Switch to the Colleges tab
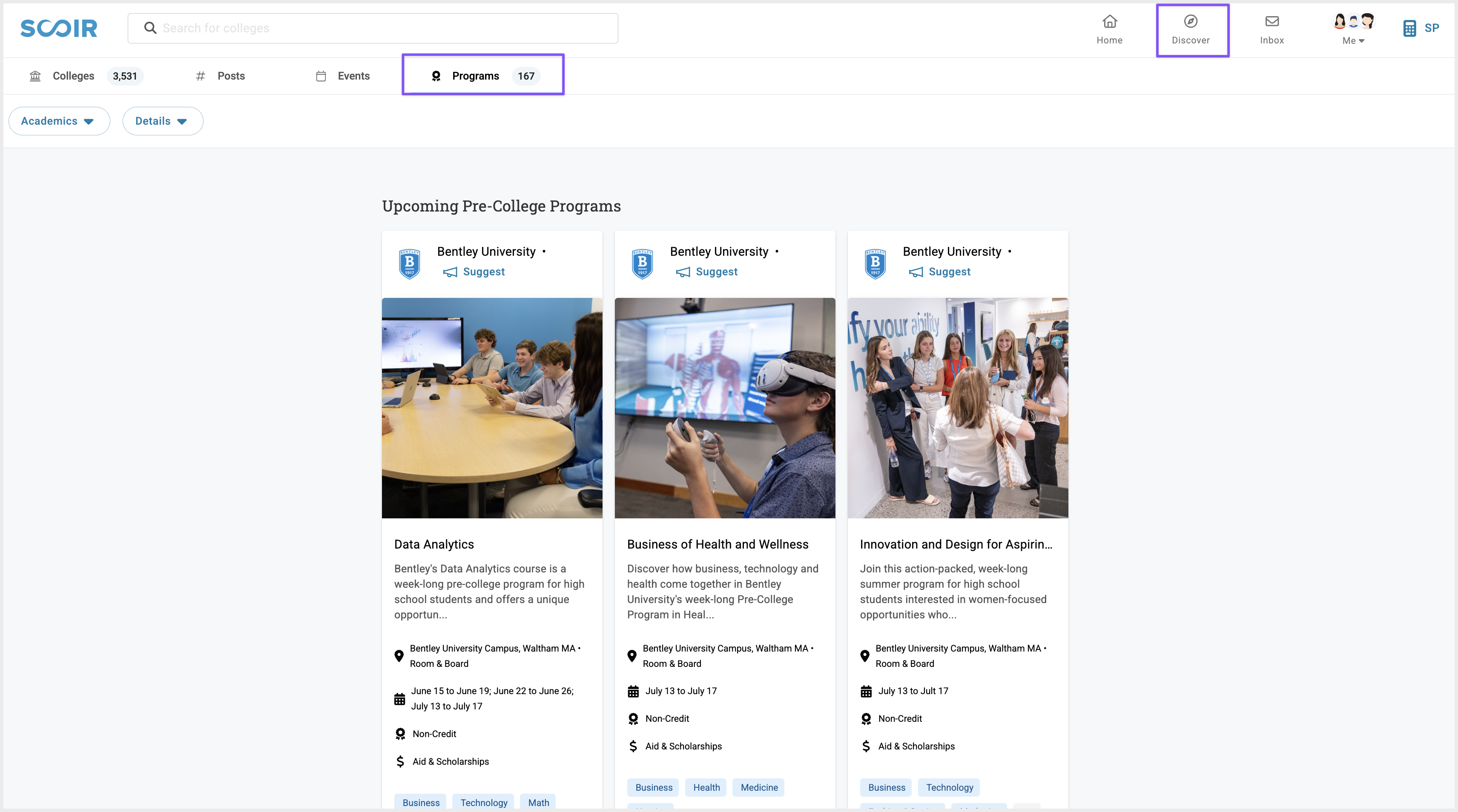This screenshot has height=812, width=1458. [x=74, y=76]
